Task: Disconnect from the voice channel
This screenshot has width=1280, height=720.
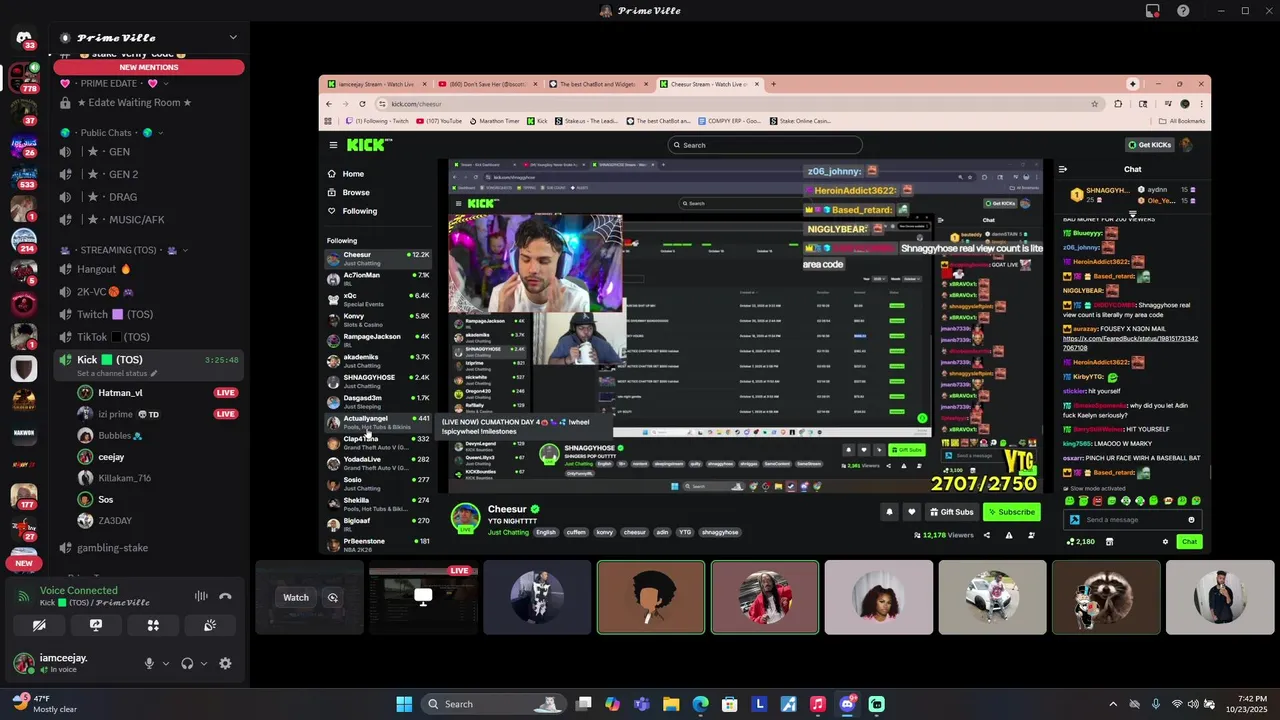Action: (x=225, y=597)
